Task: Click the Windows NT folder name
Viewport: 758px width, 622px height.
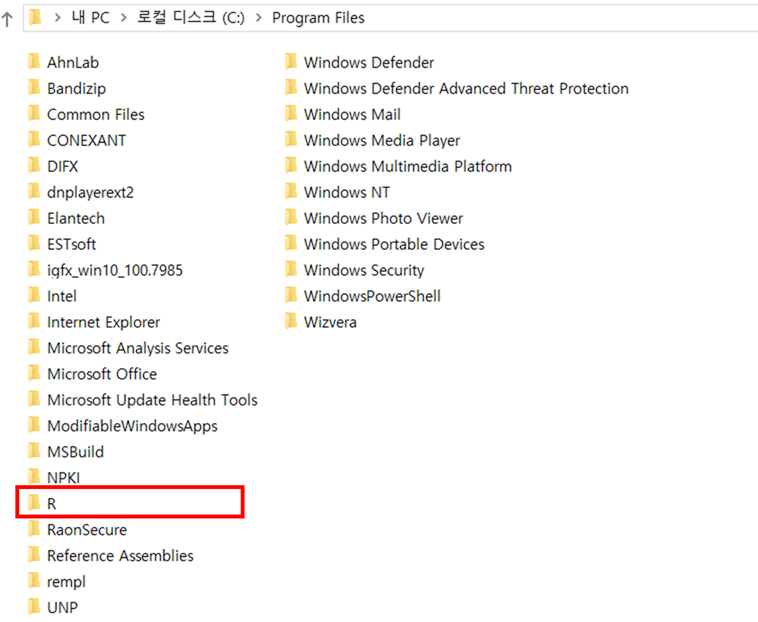Action: (347, 192)
